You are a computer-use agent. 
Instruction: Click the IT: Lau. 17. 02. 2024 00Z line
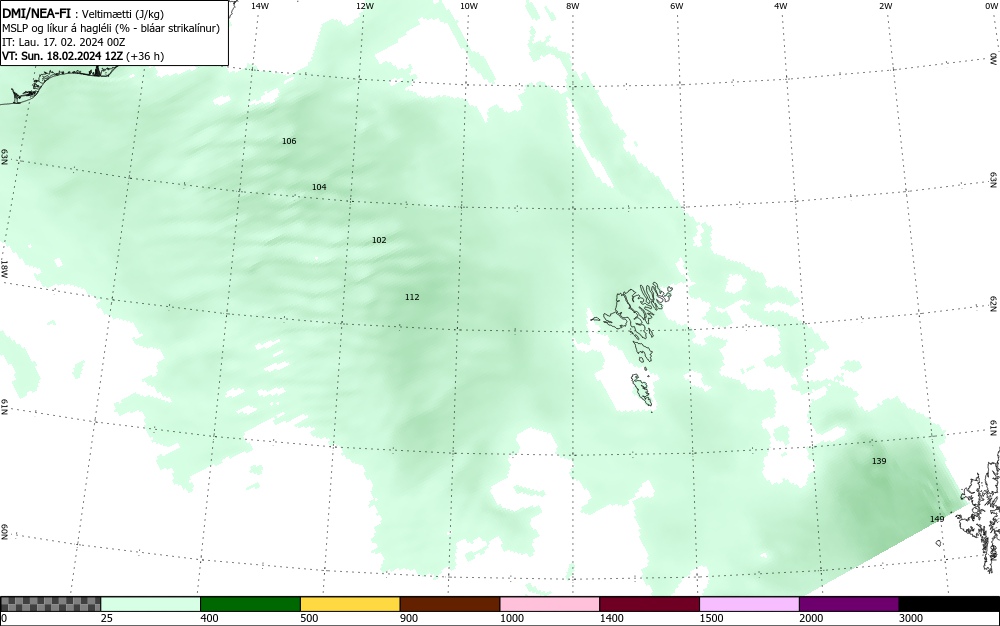point(64,42)
